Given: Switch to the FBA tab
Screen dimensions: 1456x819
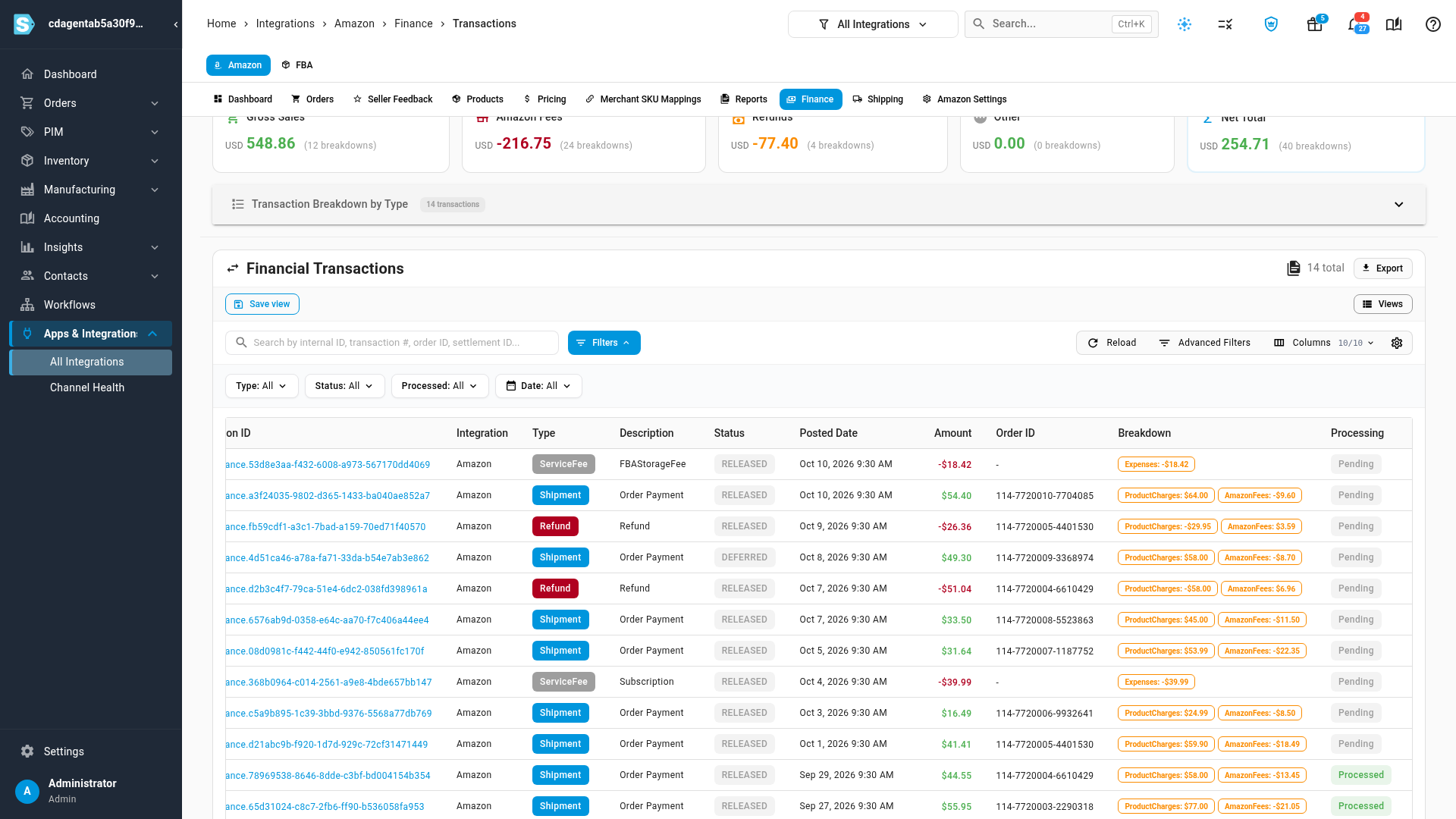Looking at the screenshot, I should click(x=297, y=65).
